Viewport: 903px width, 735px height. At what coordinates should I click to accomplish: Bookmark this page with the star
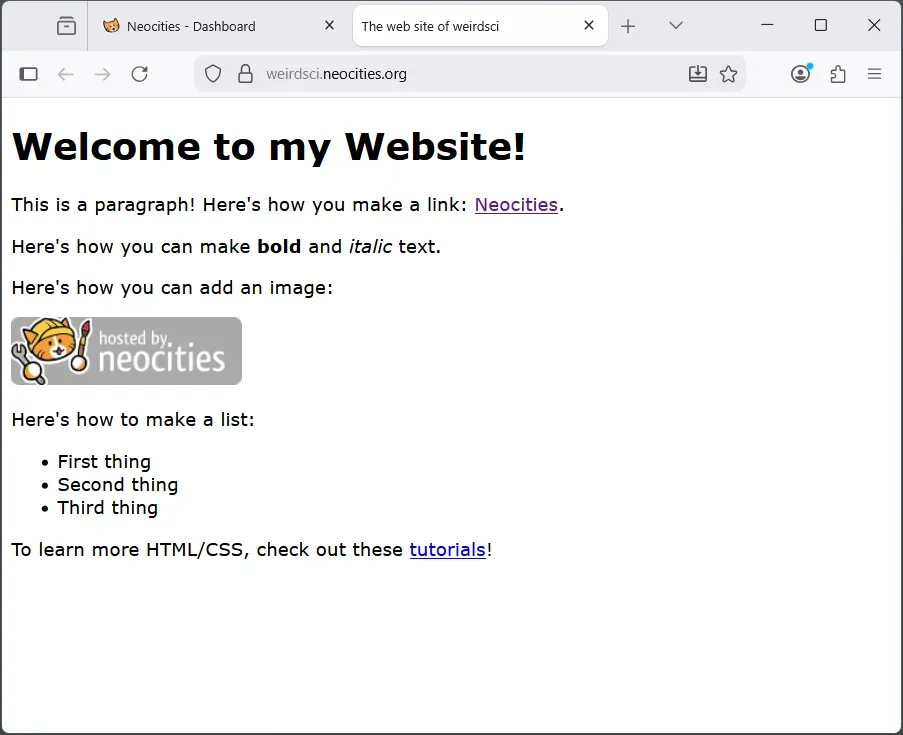(729, 73)
